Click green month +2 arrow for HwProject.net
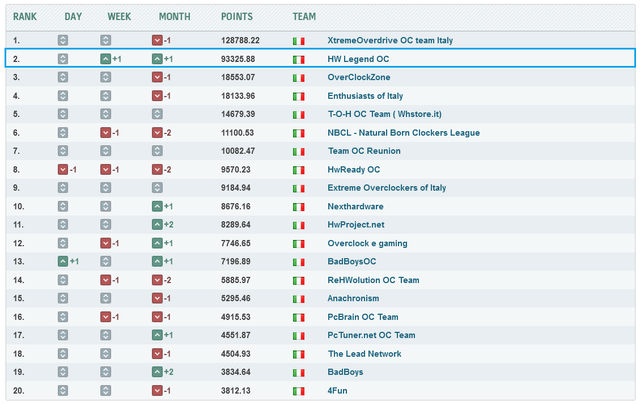 coord(157,225)
